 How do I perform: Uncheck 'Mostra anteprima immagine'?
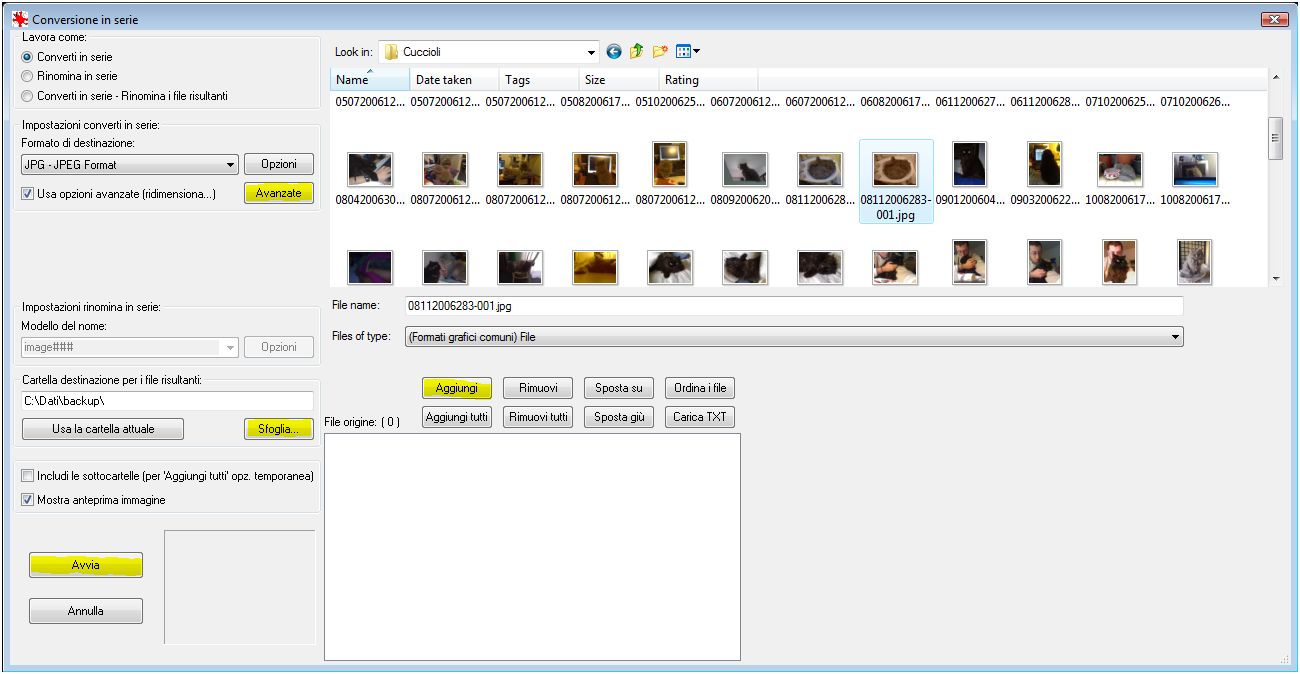[28, 500]
